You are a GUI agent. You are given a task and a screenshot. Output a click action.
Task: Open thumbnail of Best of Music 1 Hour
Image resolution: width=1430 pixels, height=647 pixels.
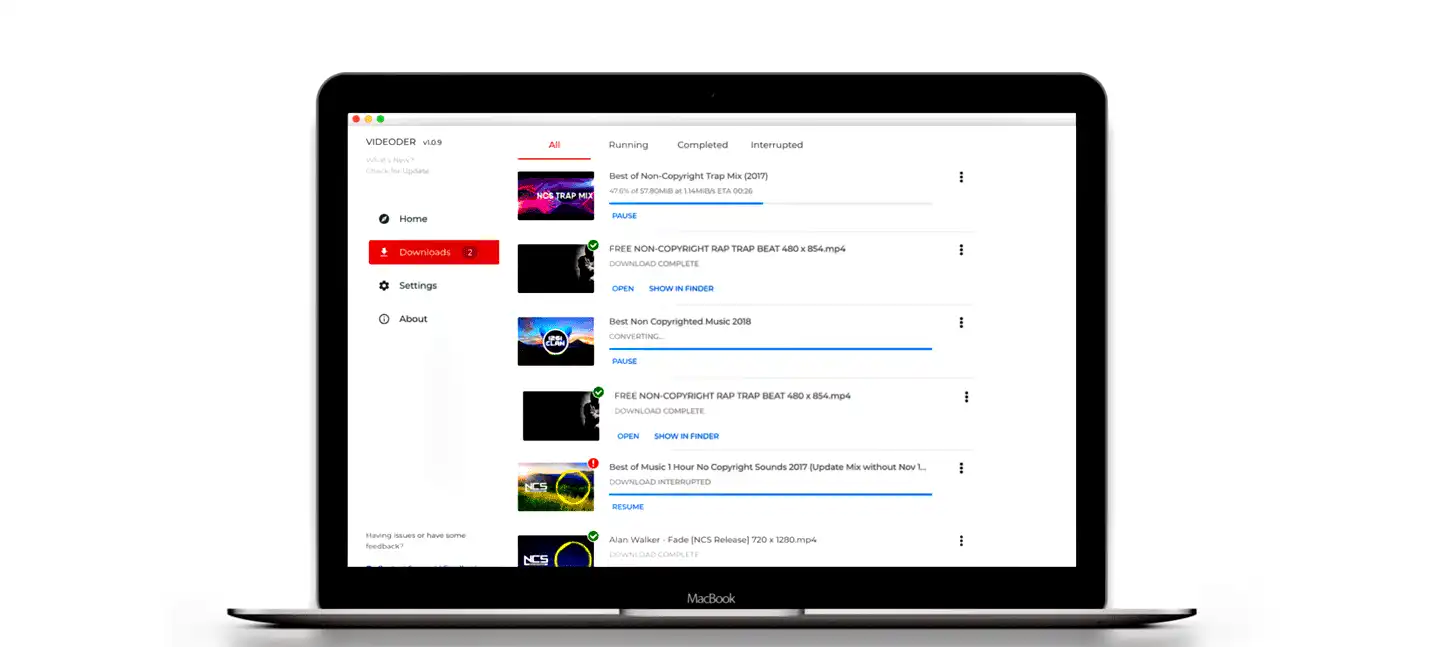click(556, 487)
